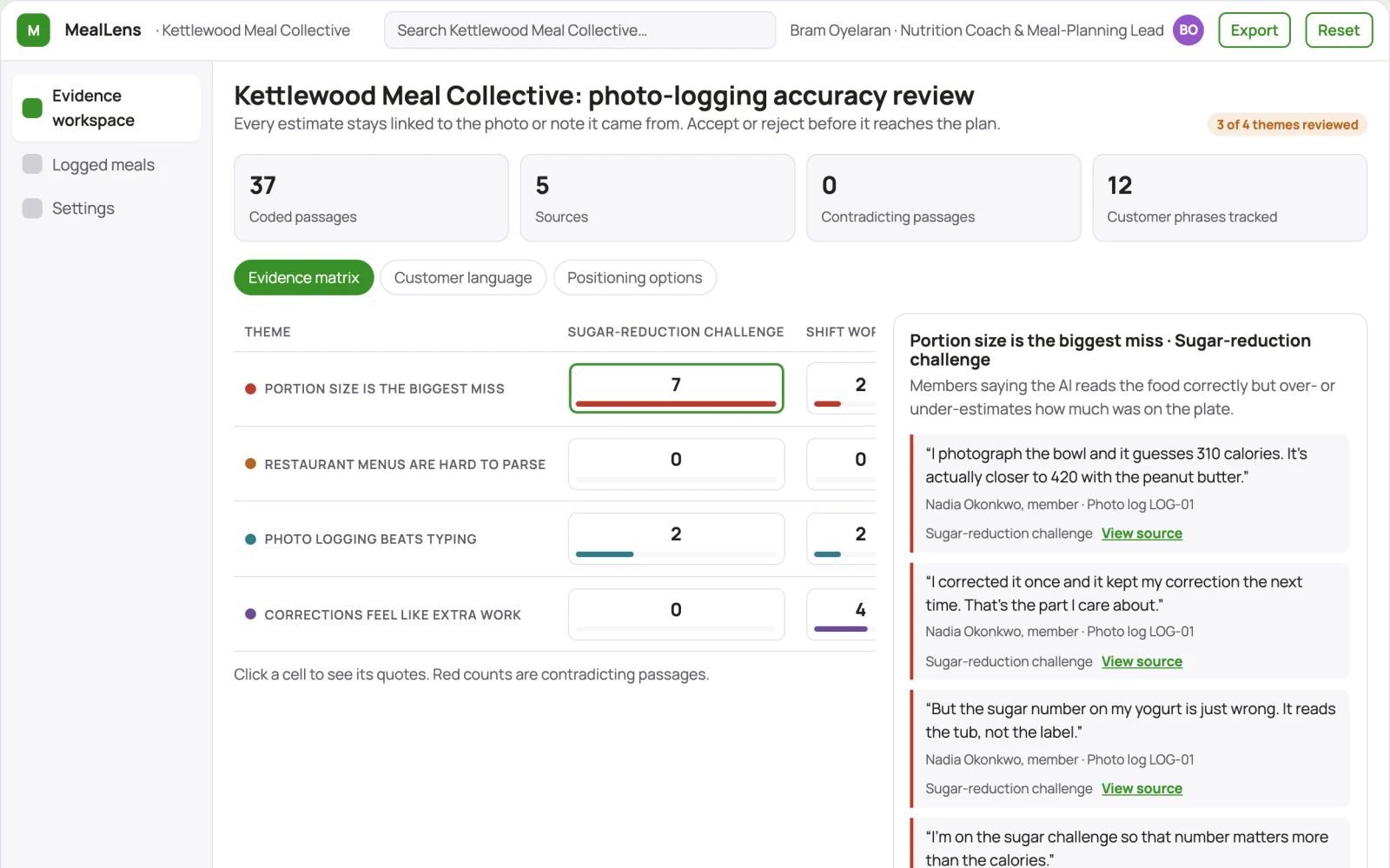The height and width of the screenshot is (868, 1390).
Task: Click the Bram Oyelaran user name text
Action: tap(840, 30)
